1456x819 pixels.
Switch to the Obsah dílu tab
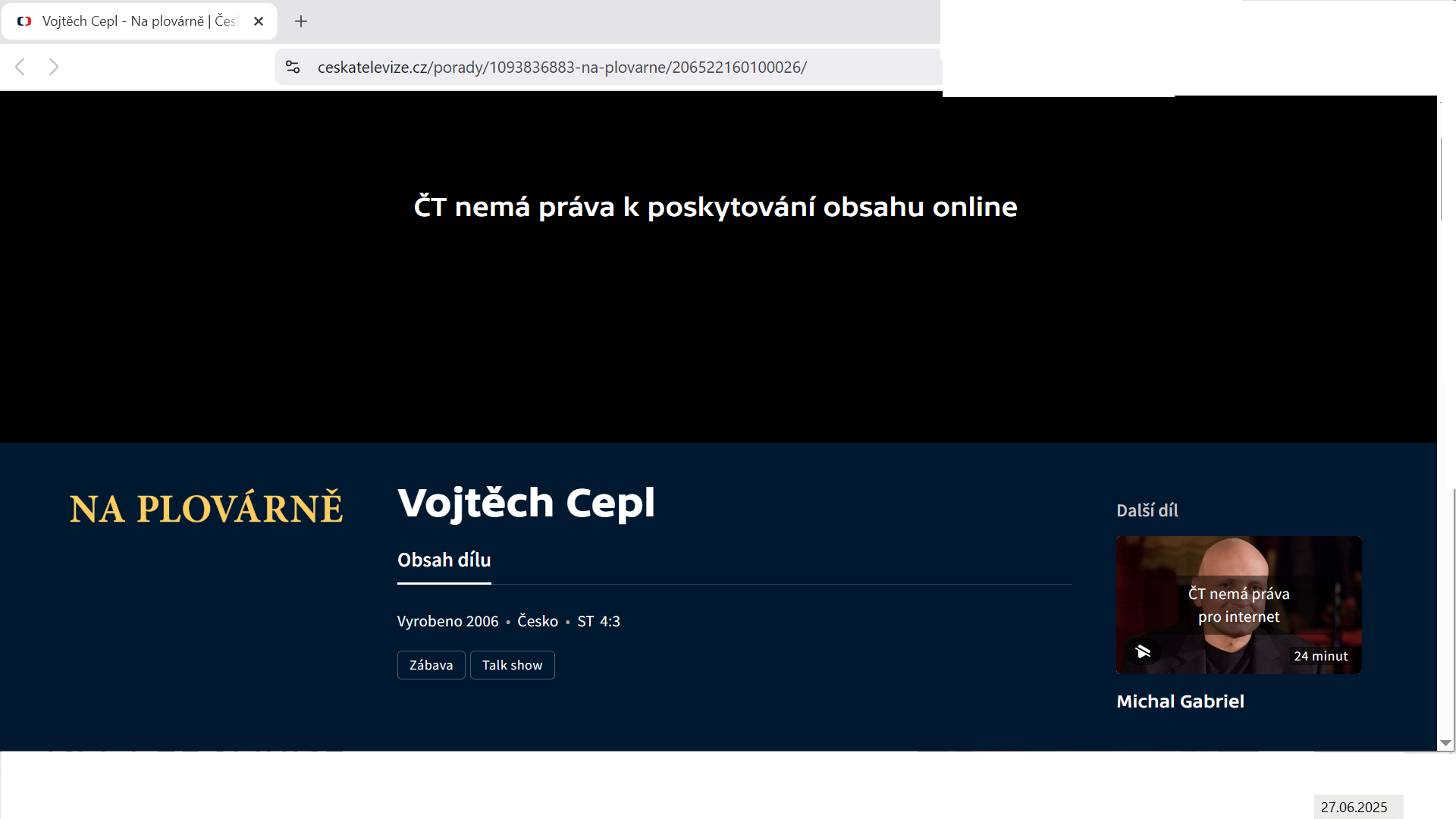point(444,560)
